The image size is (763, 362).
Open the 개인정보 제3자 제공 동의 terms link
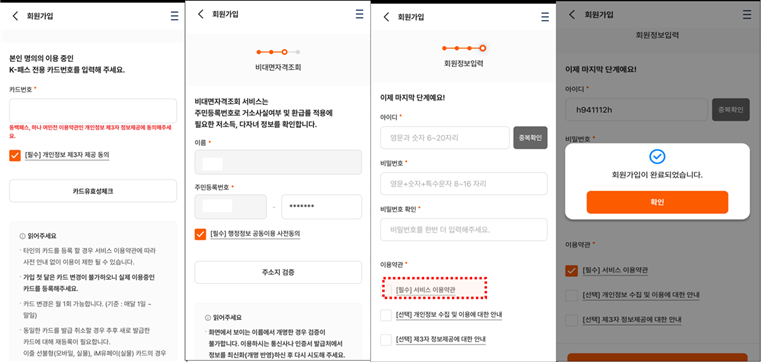click(x=67, y=156)
